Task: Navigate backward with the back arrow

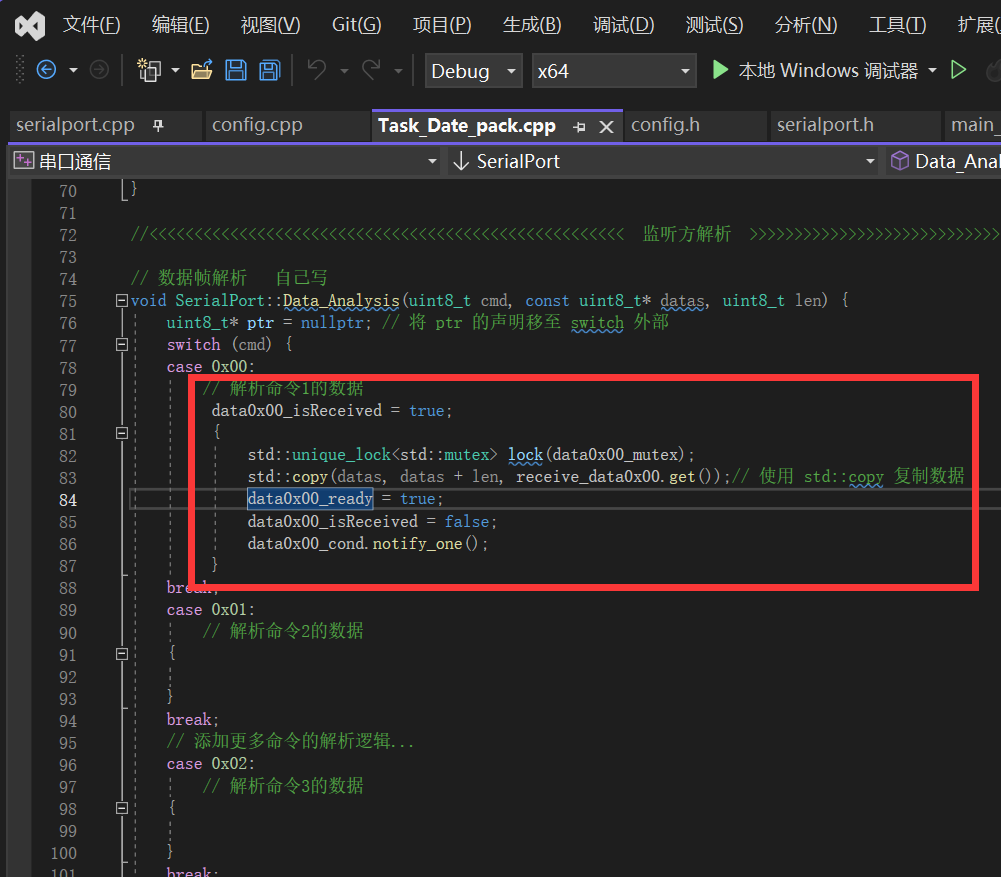Action: (x=47, y=69)
